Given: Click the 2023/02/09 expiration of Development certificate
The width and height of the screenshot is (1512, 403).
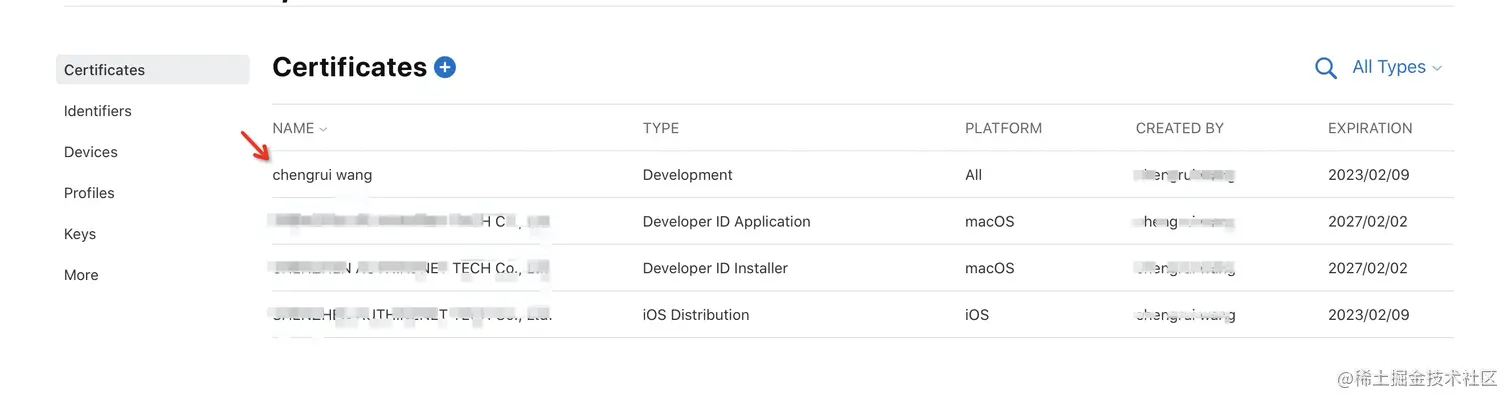Looking at the screenshot, I should coord(1368,175).
